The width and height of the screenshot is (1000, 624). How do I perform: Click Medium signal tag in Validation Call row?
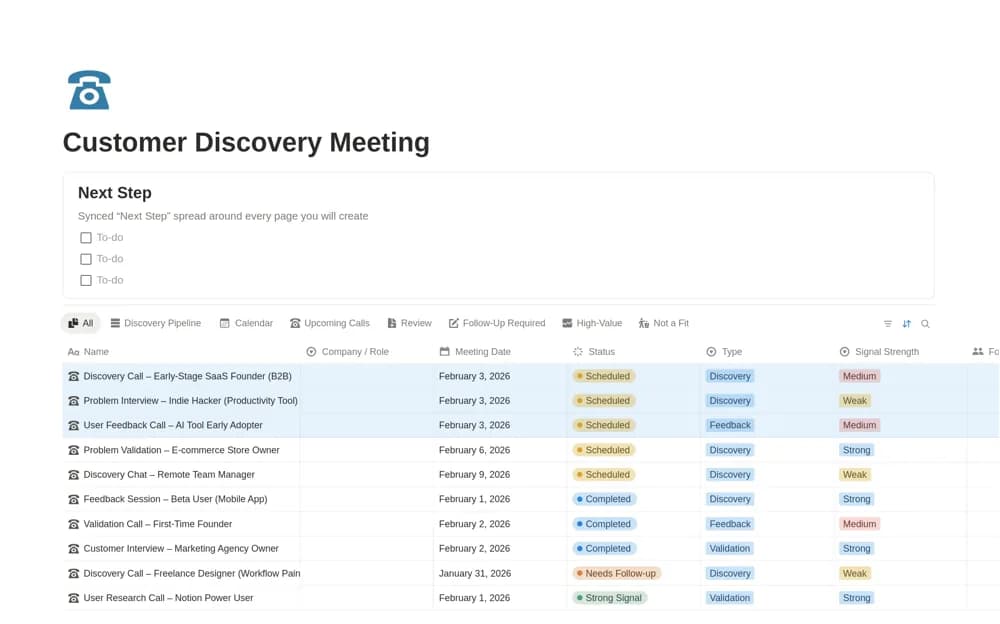point(859,524)
